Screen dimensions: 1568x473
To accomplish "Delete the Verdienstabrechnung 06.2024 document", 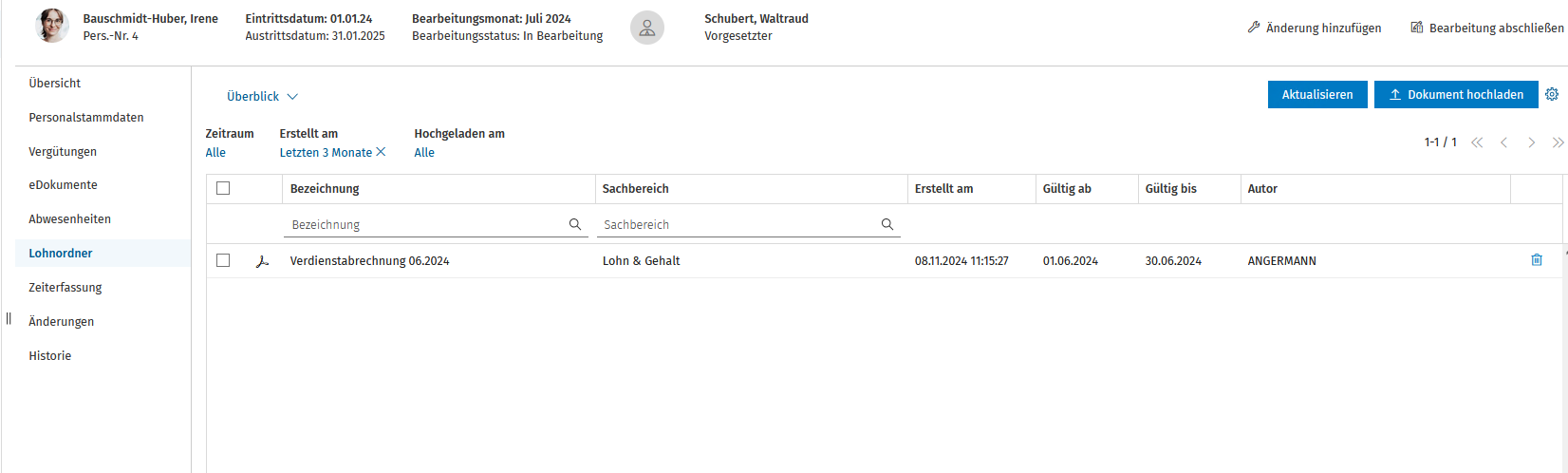I will pos(1537,259).
